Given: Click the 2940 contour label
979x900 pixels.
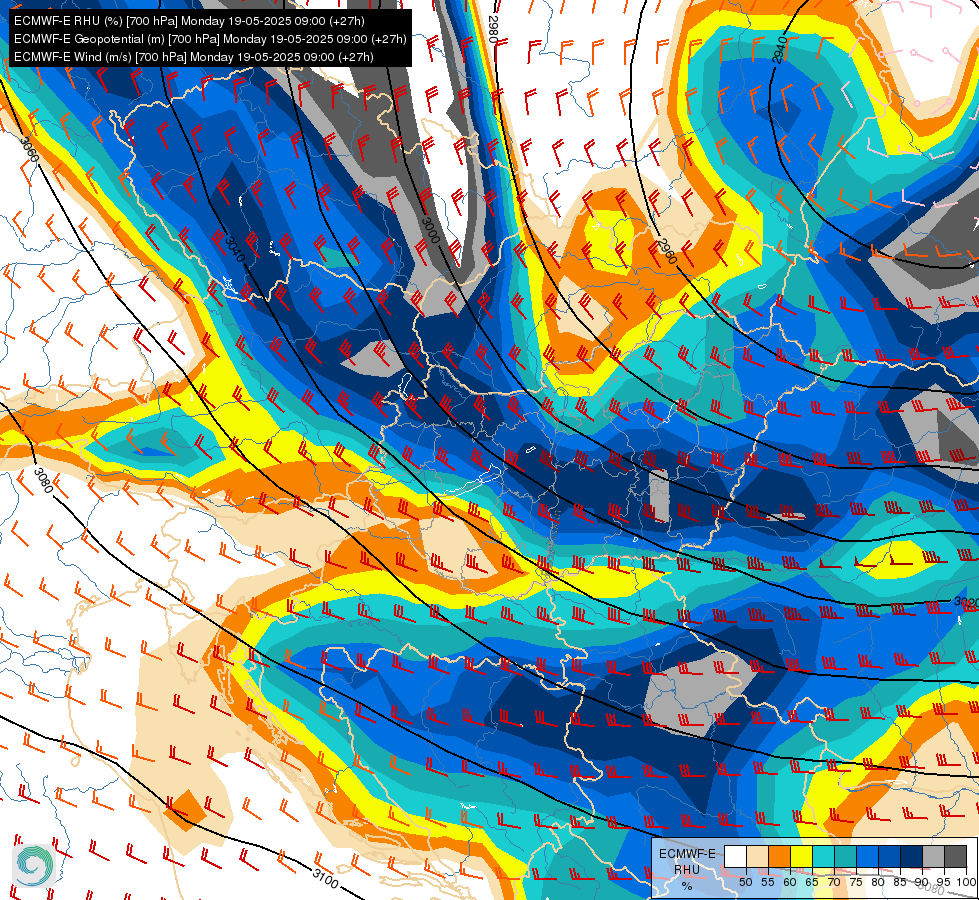Looking at the screenshot, I should coord(780,50).
